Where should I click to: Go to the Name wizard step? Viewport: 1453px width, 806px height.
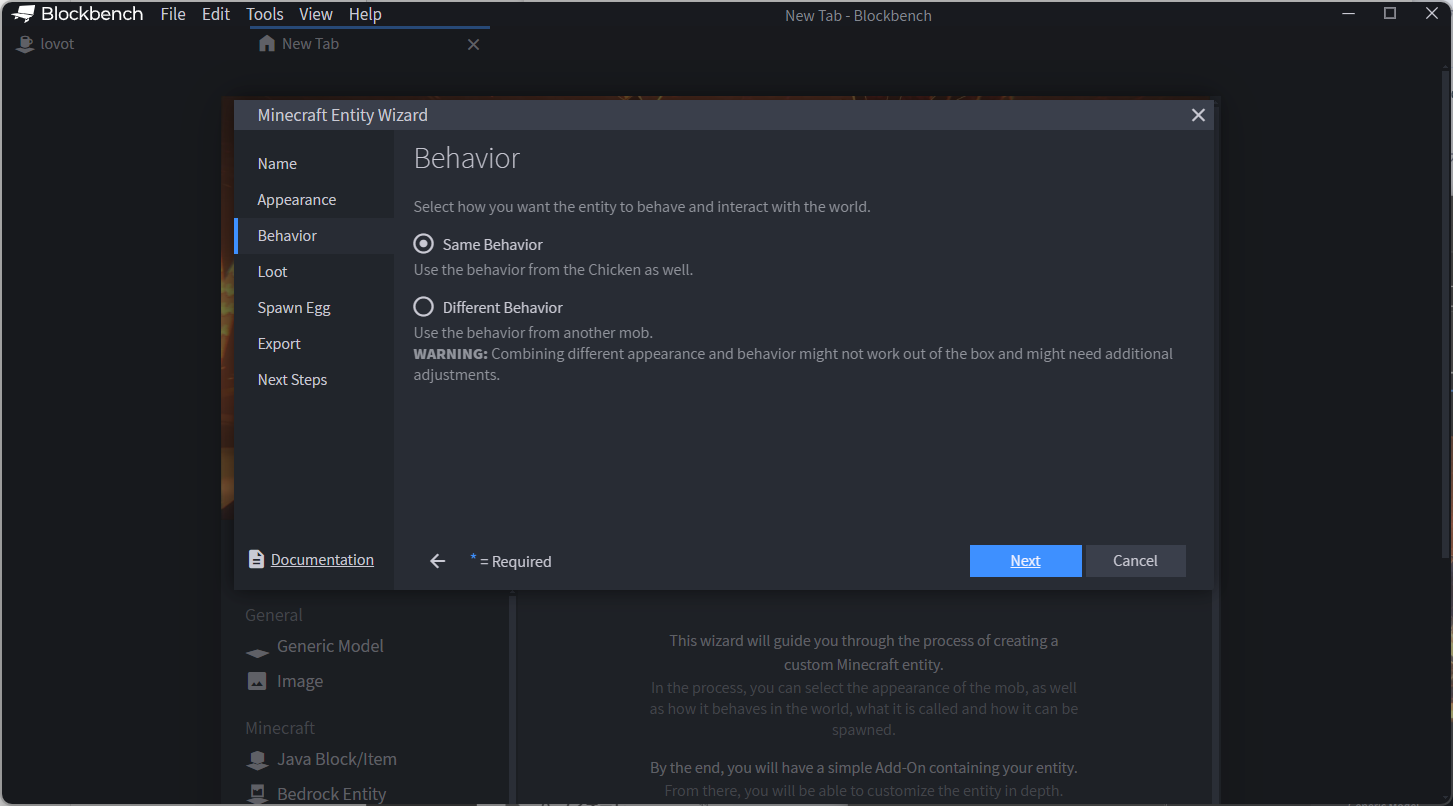tap(314, 164)
